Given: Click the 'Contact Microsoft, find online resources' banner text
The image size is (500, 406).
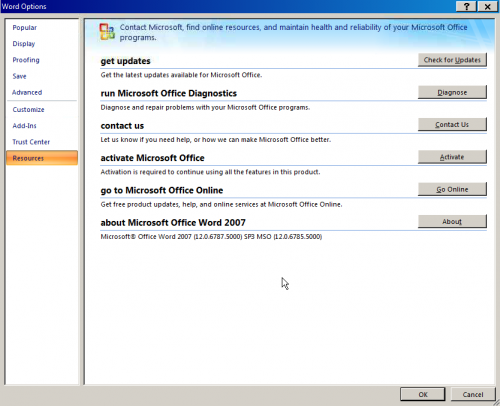Looking at the screenshot, I should click(x=293, y=32).
